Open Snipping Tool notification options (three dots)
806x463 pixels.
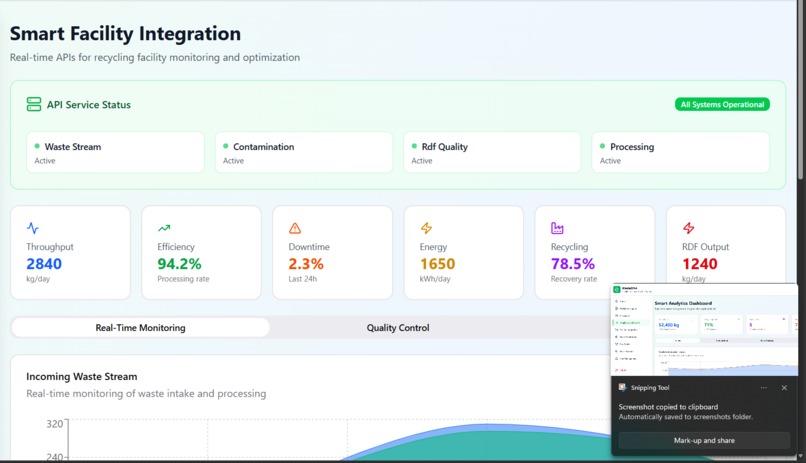[764, 388]
